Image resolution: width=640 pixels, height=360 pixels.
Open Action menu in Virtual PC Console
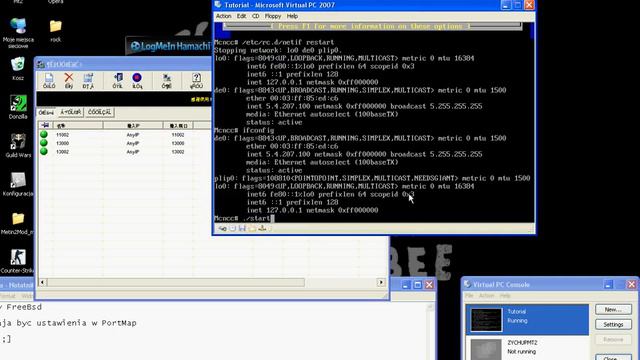(x=486, y=296)
